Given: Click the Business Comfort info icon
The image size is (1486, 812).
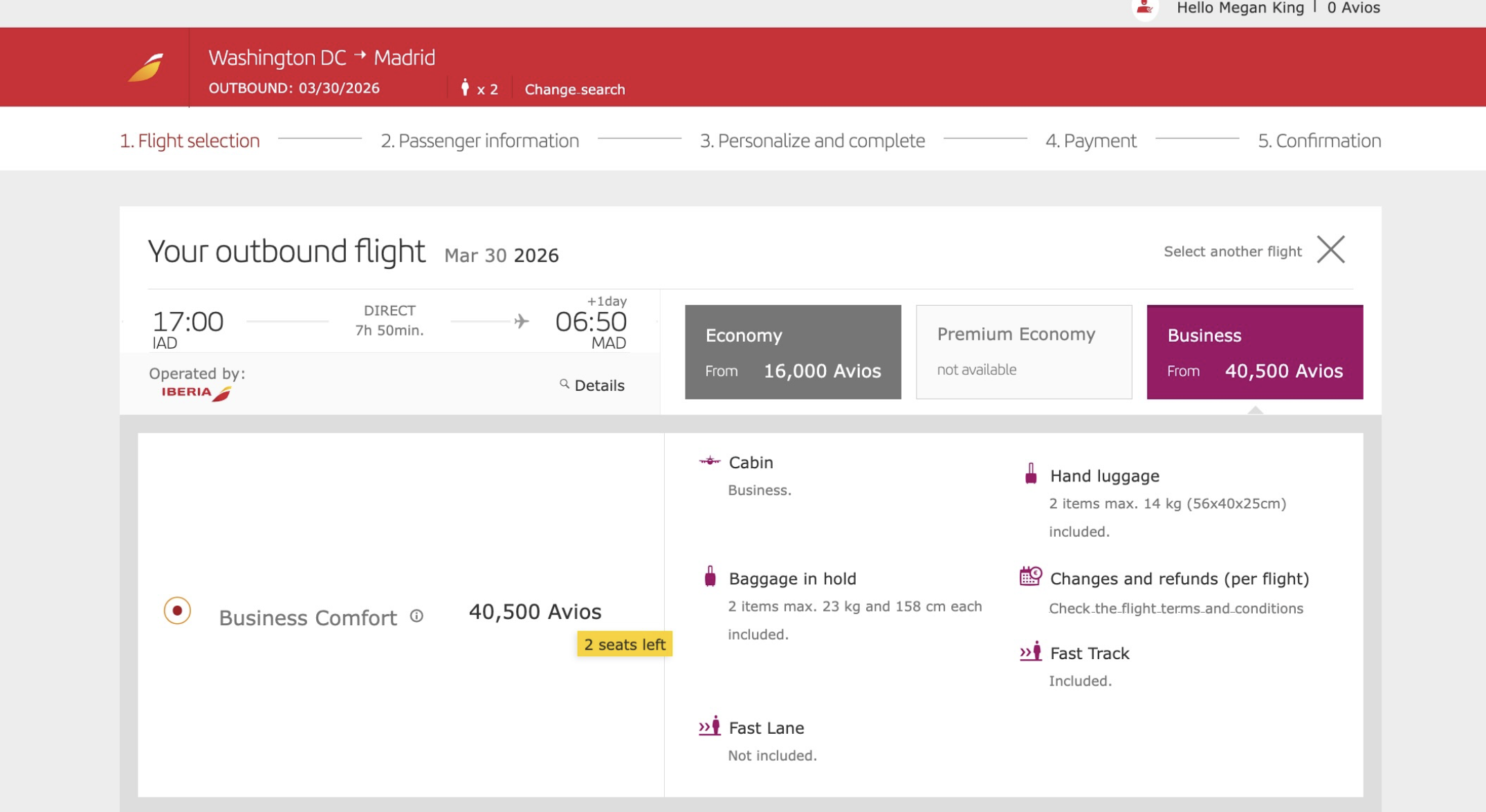Looking at the screenshot, I should (416, 616).
